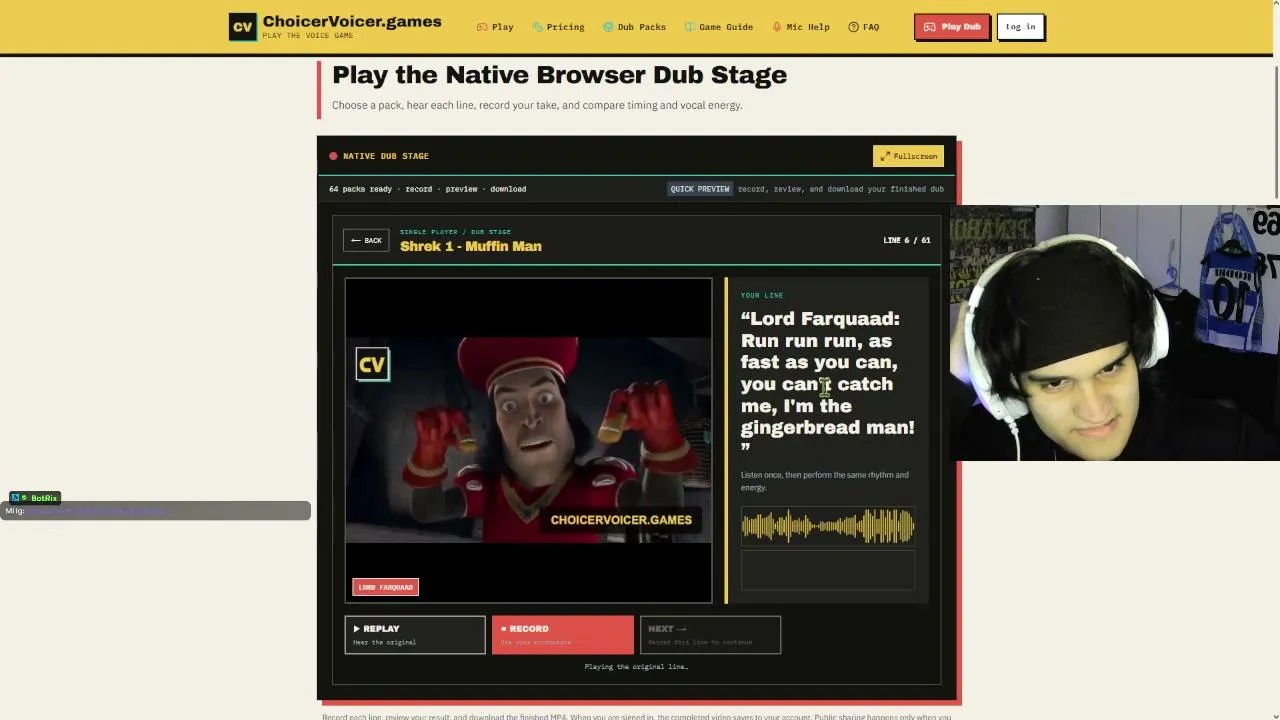Click the "Line 6 / 61" counter

coord(907,240)
